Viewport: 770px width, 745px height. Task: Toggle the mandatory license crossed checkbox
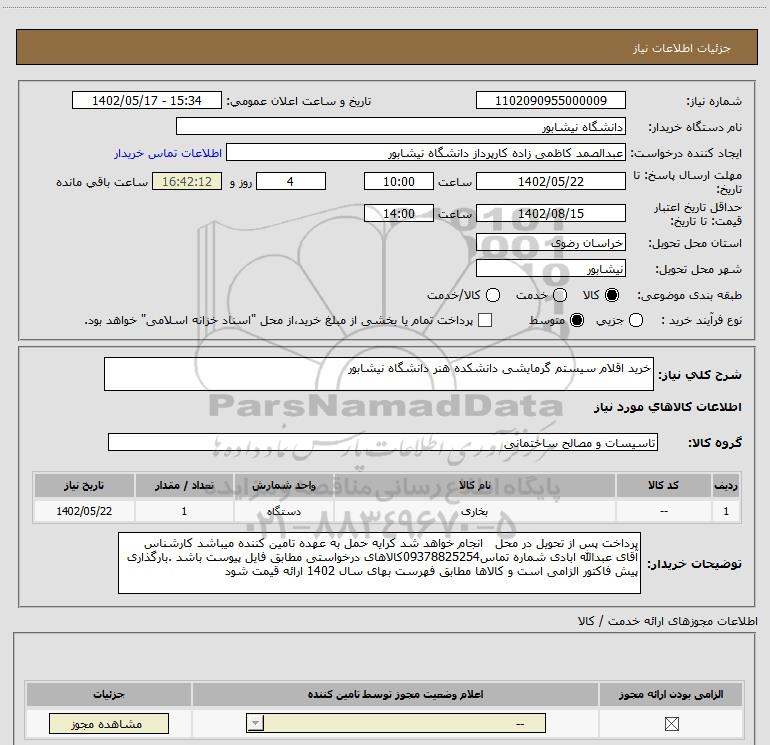point(671,723)
